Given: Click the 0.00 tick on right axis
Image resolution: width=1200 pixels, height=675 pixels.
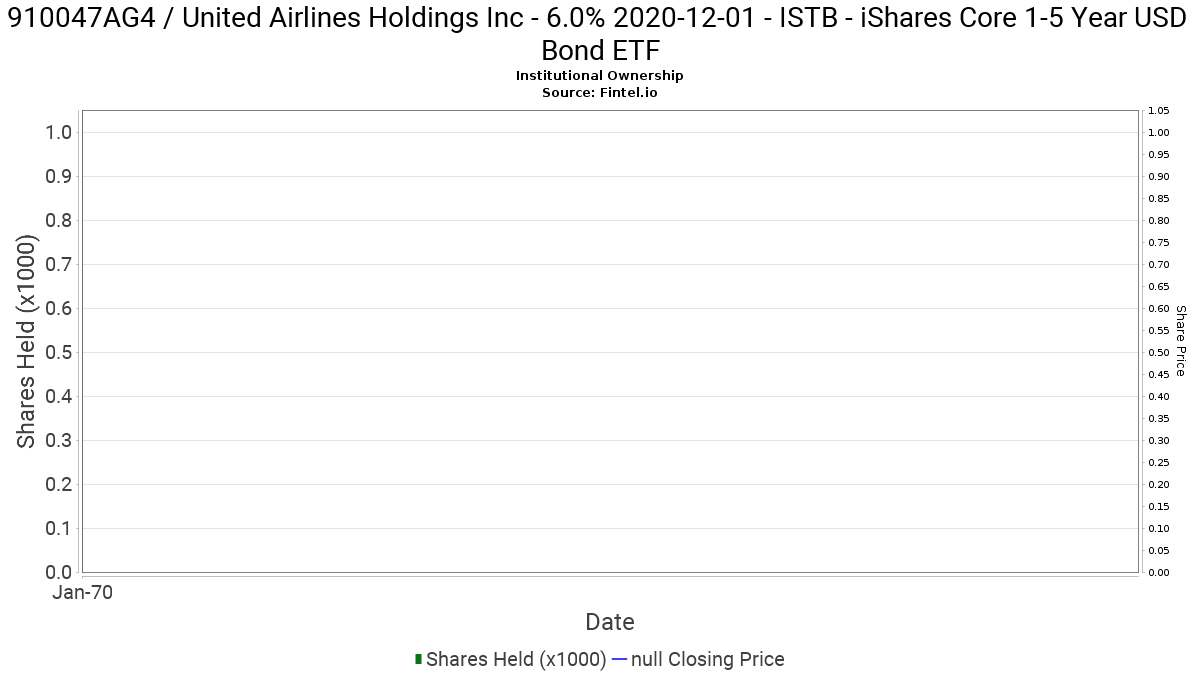Looking at the screenshot, I should tap(1159, 572).
